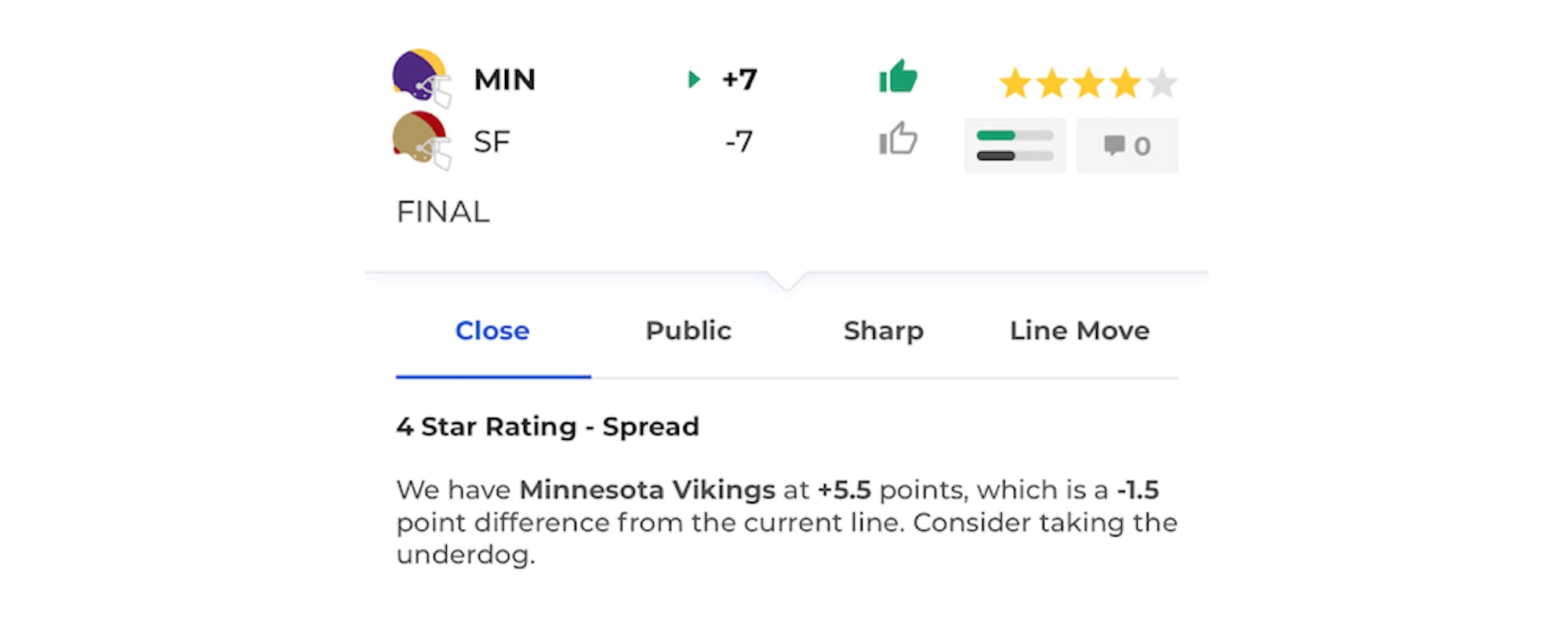
Task: Click the green arrow beside +7
Action: coord(693,79)
